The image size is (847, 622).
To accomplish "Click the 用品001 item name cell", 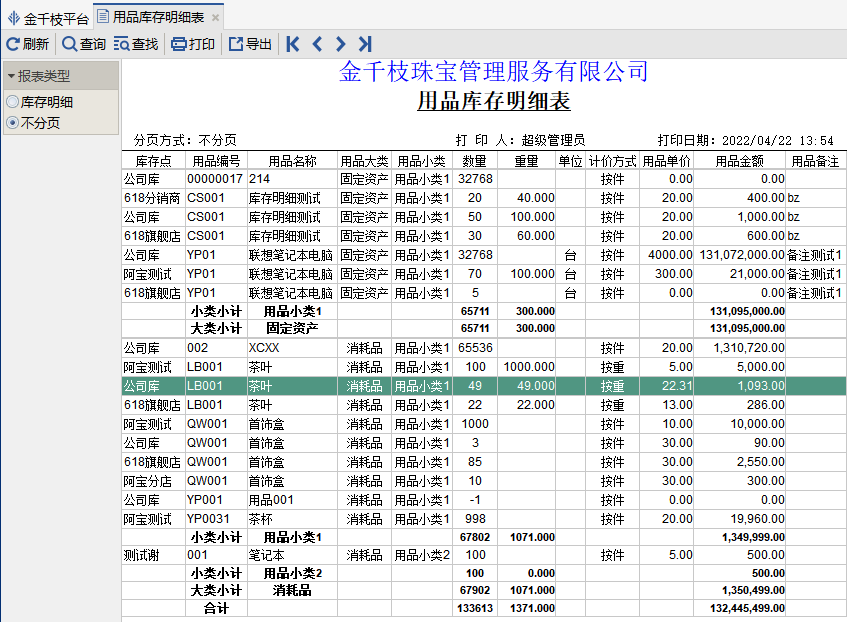I will pyautogui.click(x=292, y=500).
